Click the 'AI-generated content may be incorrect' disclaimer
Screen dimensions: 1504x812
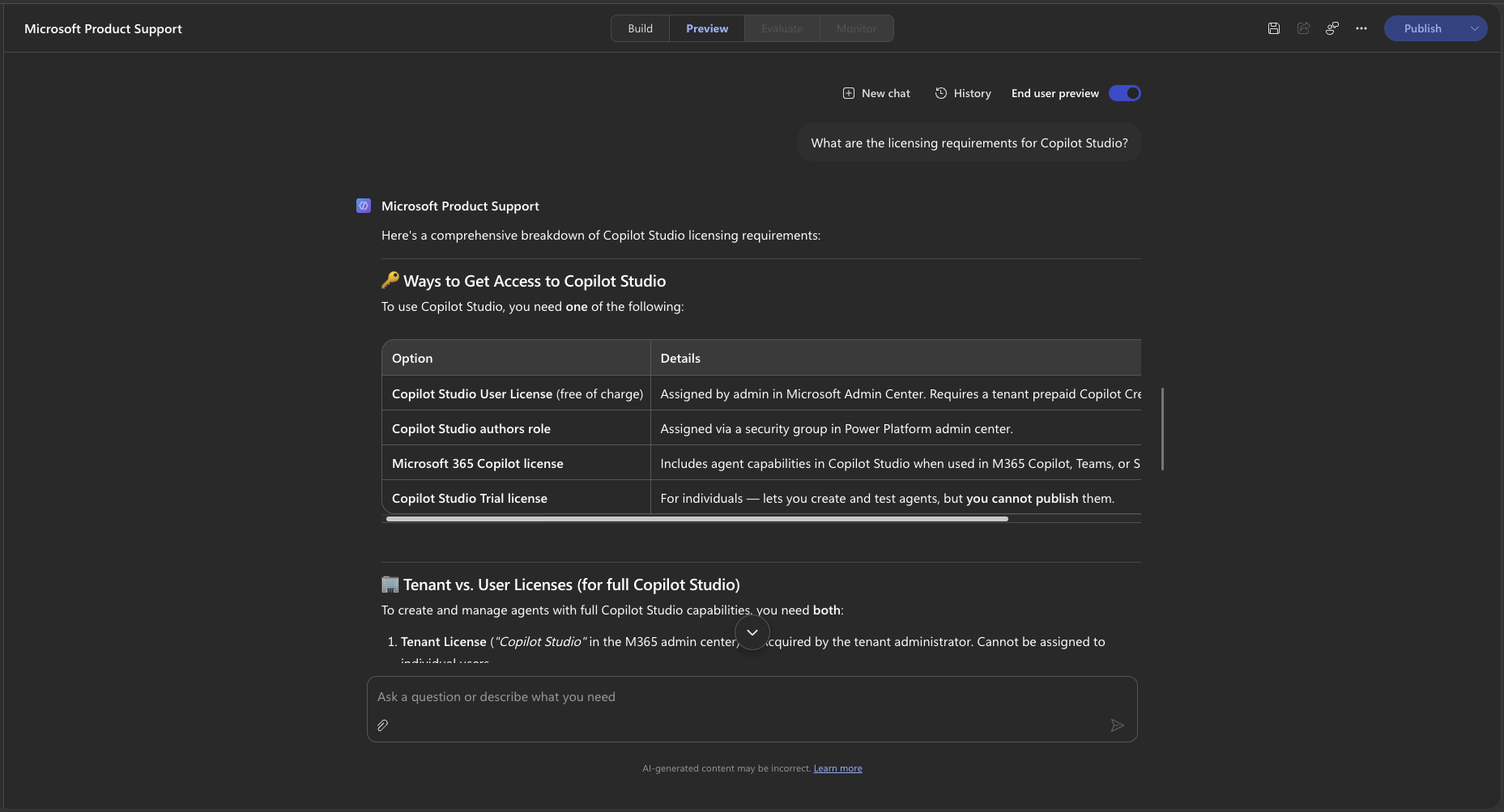[x=726, y=768]
